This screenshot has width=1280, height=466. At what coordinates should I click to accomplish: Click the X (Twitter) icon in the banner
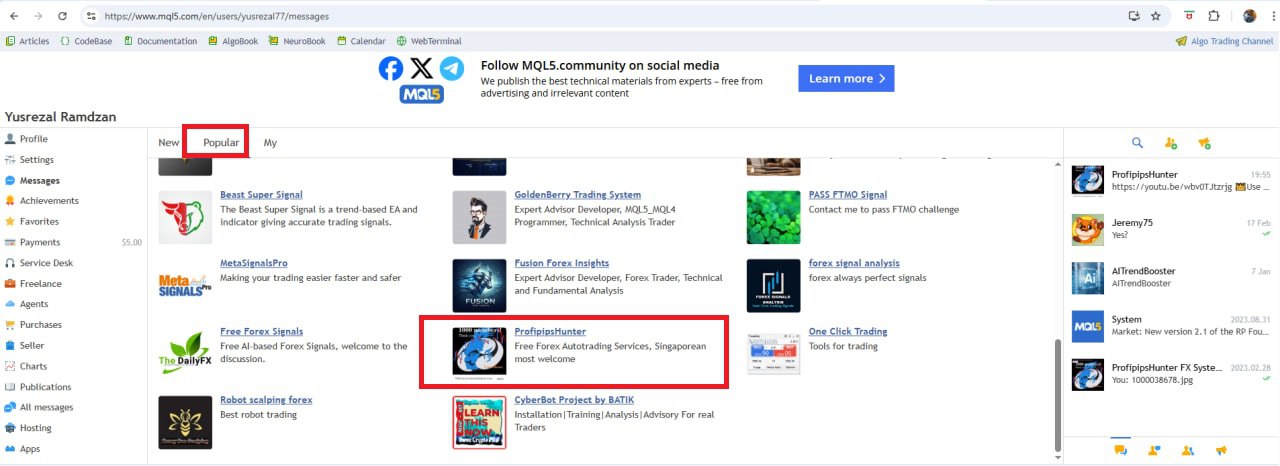pyautogui.click(x=422, y=68)
